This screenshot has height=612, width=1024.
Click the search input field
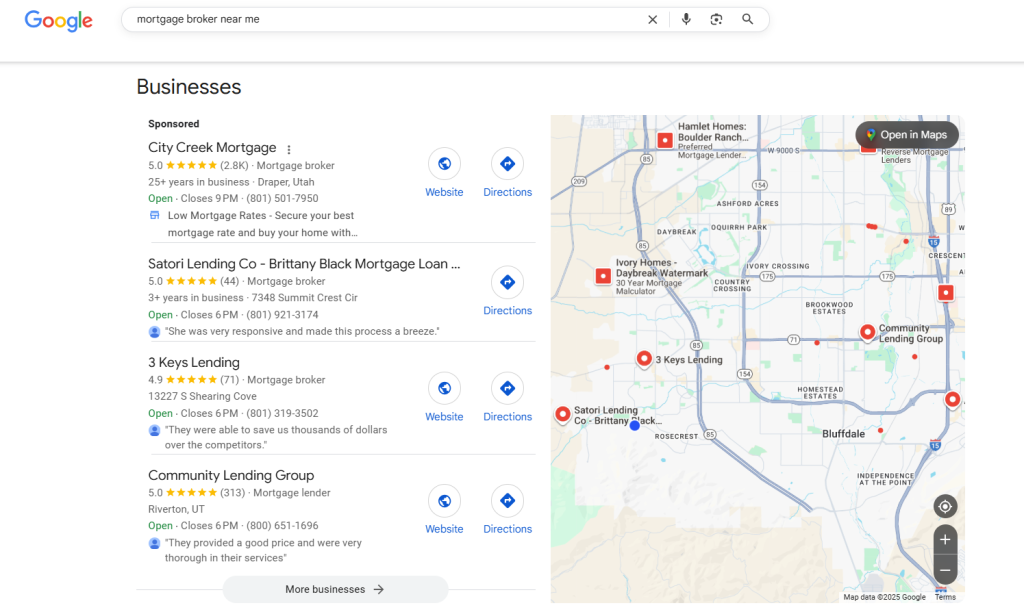tap(385, 20)
